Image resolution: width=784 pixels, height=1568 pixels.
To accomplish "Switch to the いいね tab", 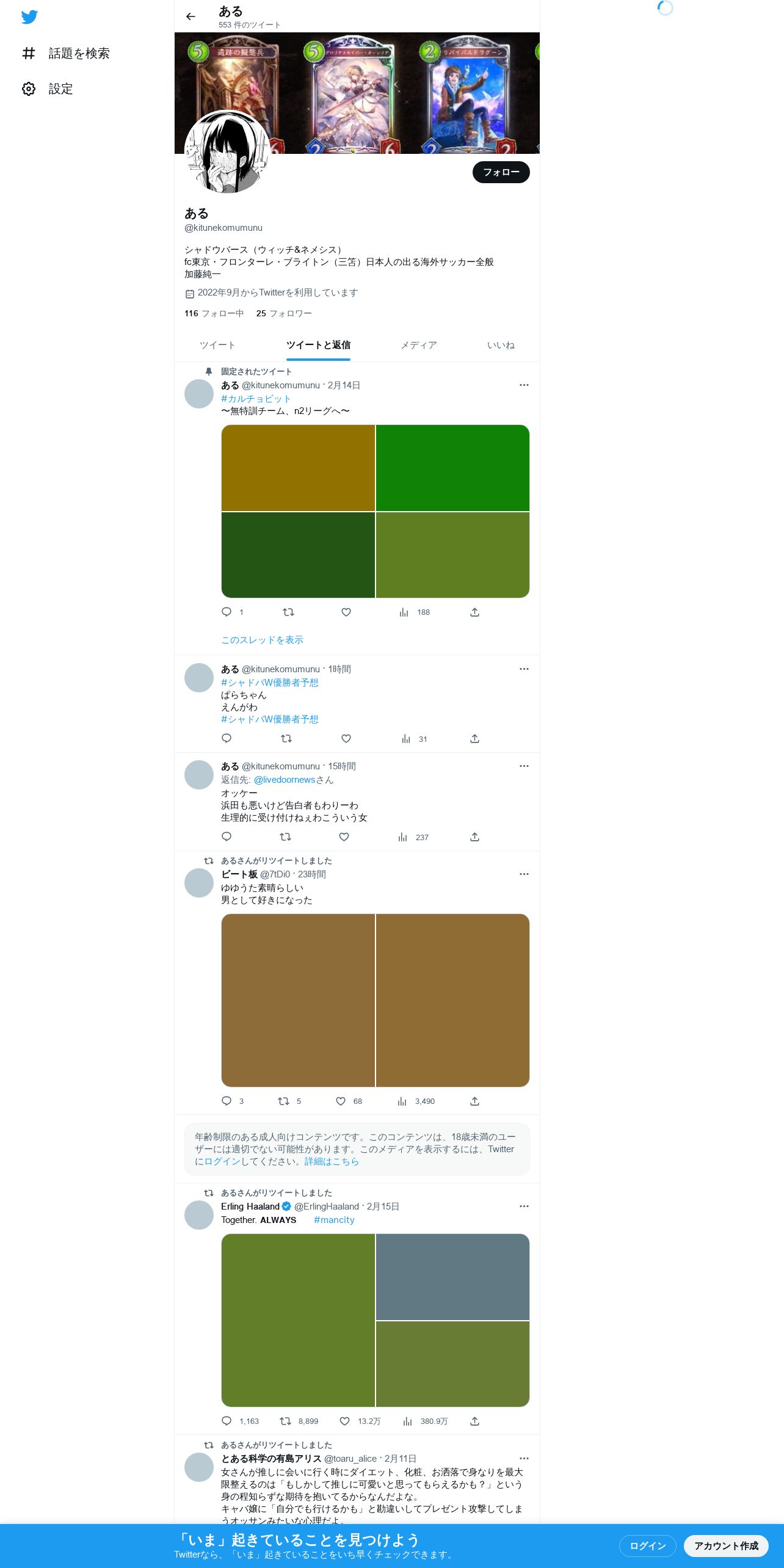I will 501,345.
